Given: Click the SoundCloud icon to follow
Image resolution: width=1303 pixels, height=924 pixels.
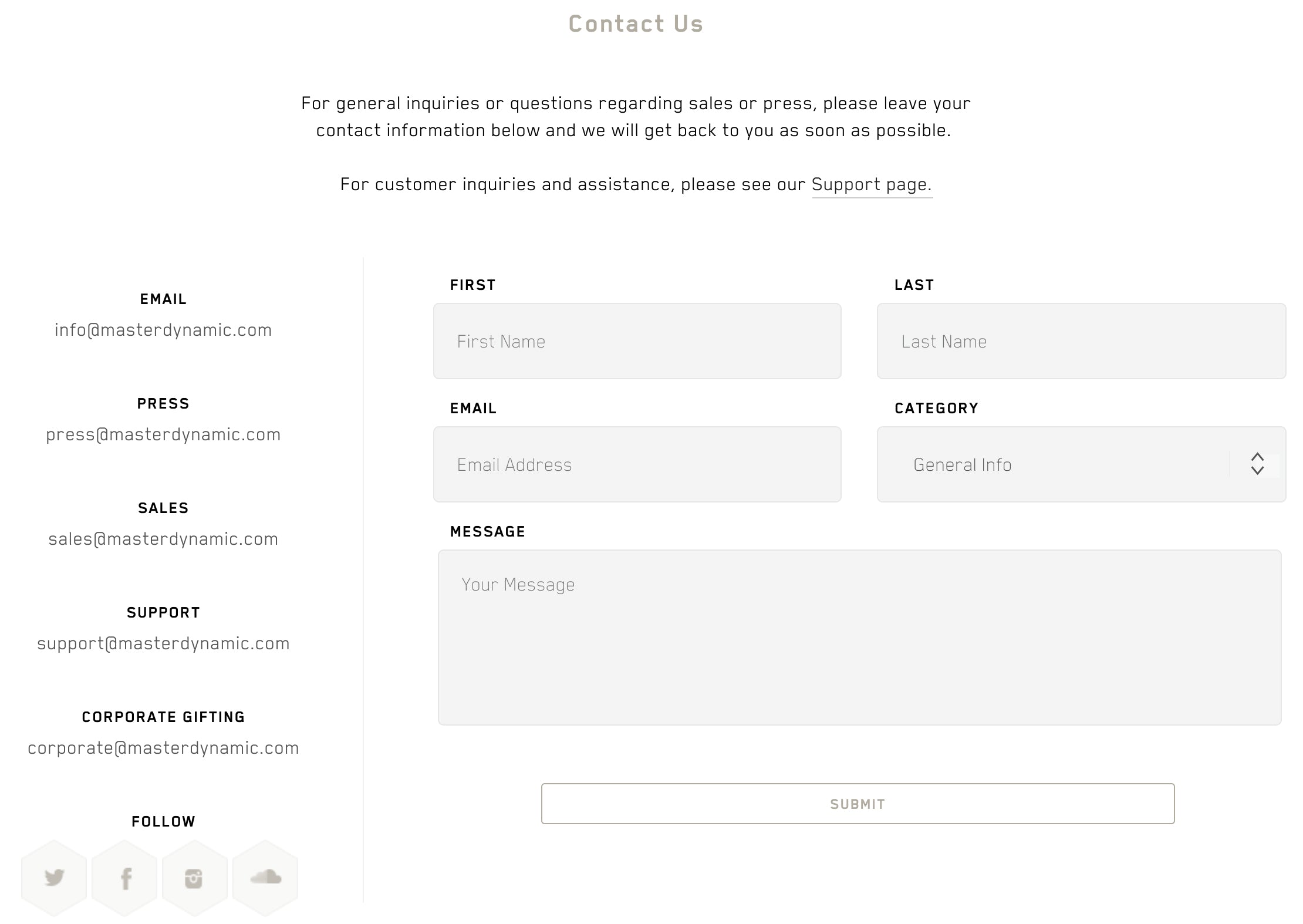Looking at the screenshot, I should click(x=266, y=878).
